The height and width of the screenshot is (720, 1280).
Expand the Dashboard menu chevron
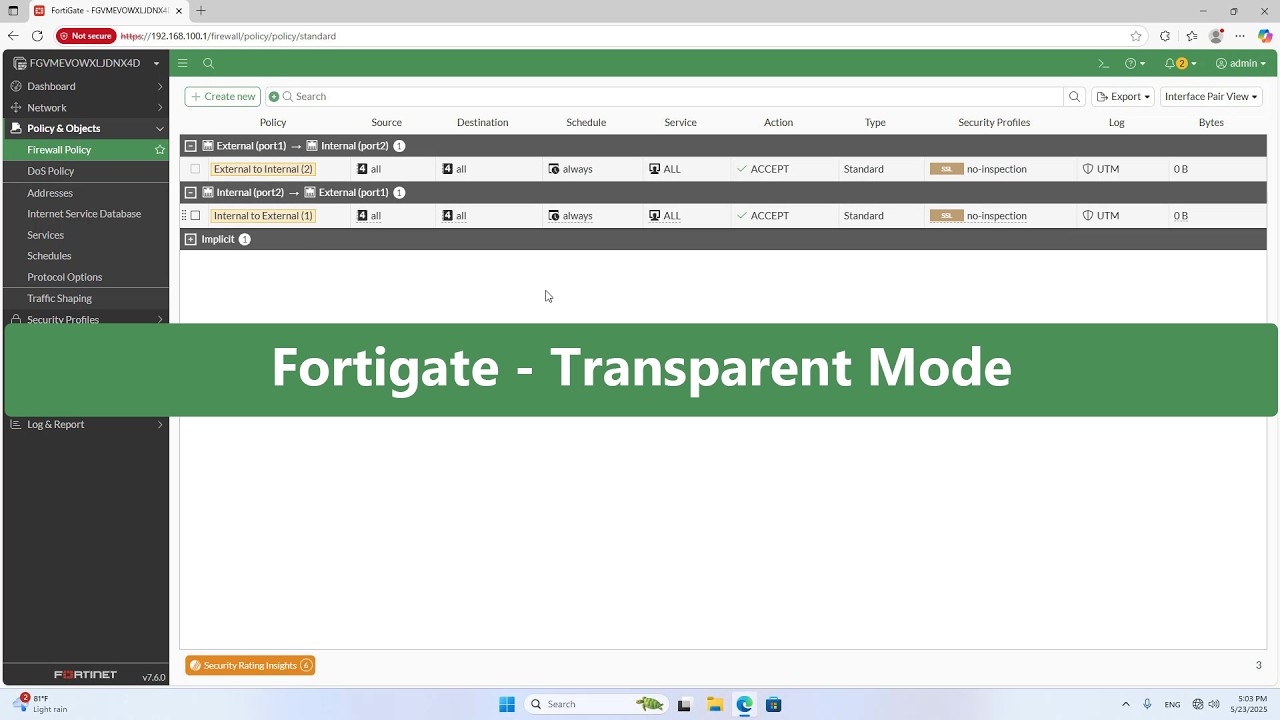(x=160, y=86)
